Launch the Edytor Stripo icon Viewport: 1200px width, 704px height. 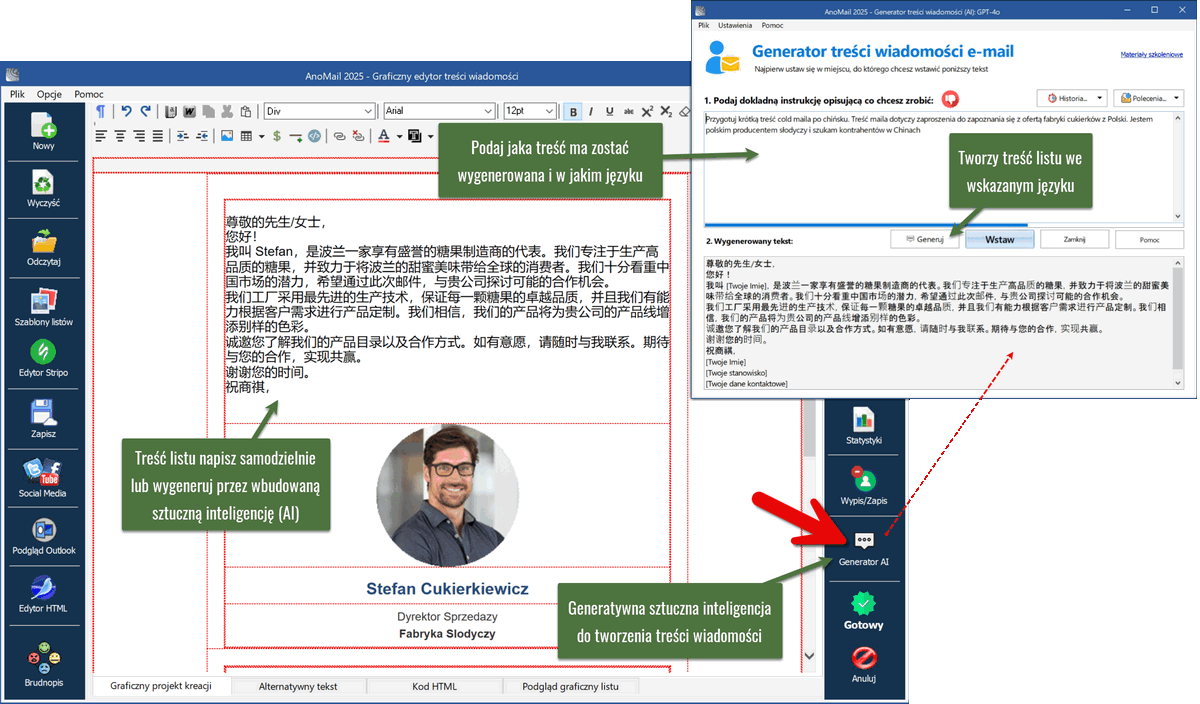pos(44,352)
